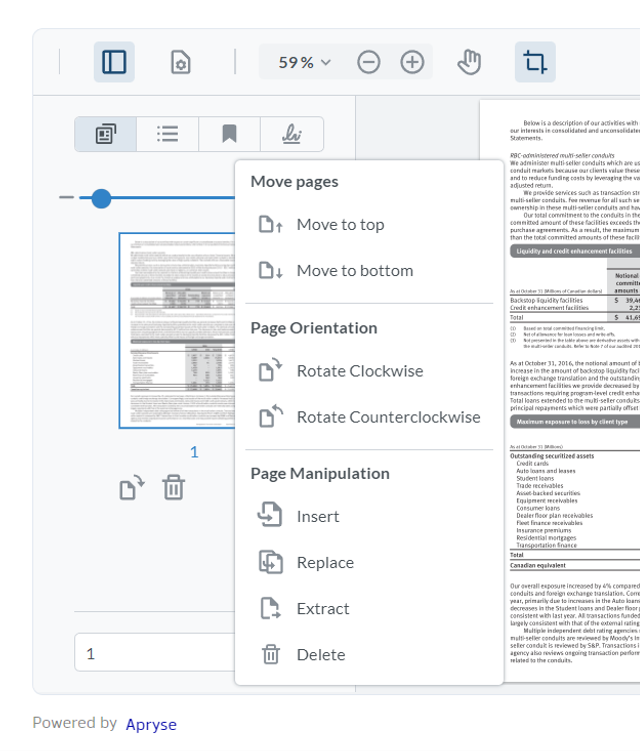Choose Move to top menu entry
The height and width of the screenshot is (751, 640).
pos(369,225)
